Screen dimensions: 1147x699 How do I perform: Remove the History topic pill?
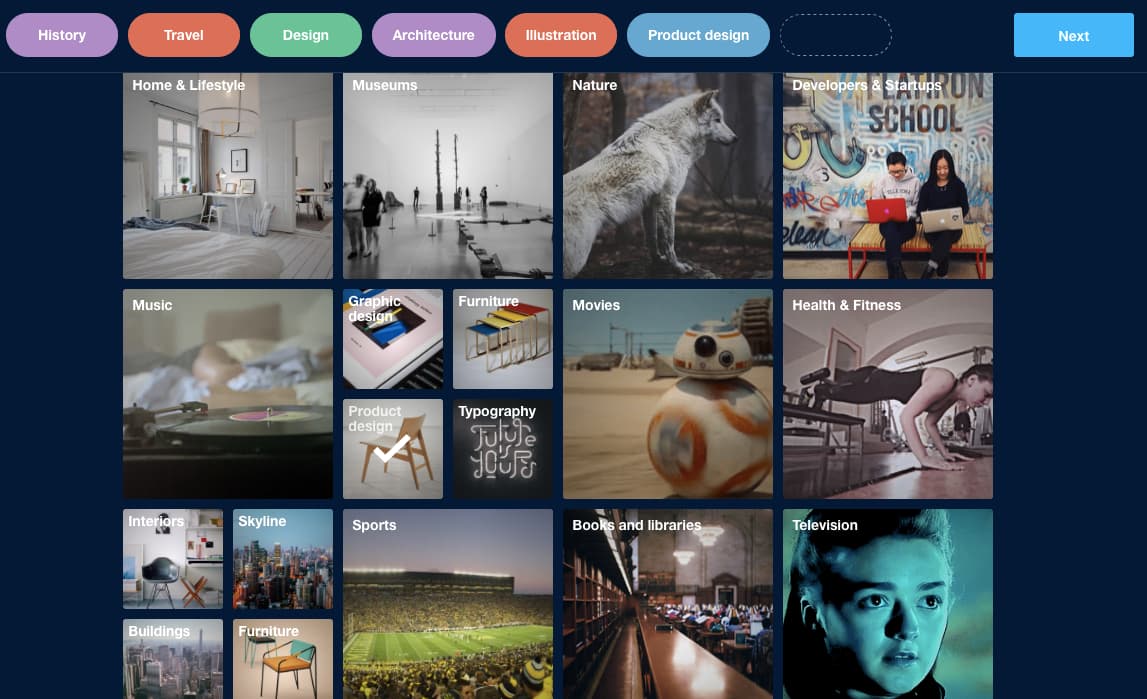click(61, 35)
